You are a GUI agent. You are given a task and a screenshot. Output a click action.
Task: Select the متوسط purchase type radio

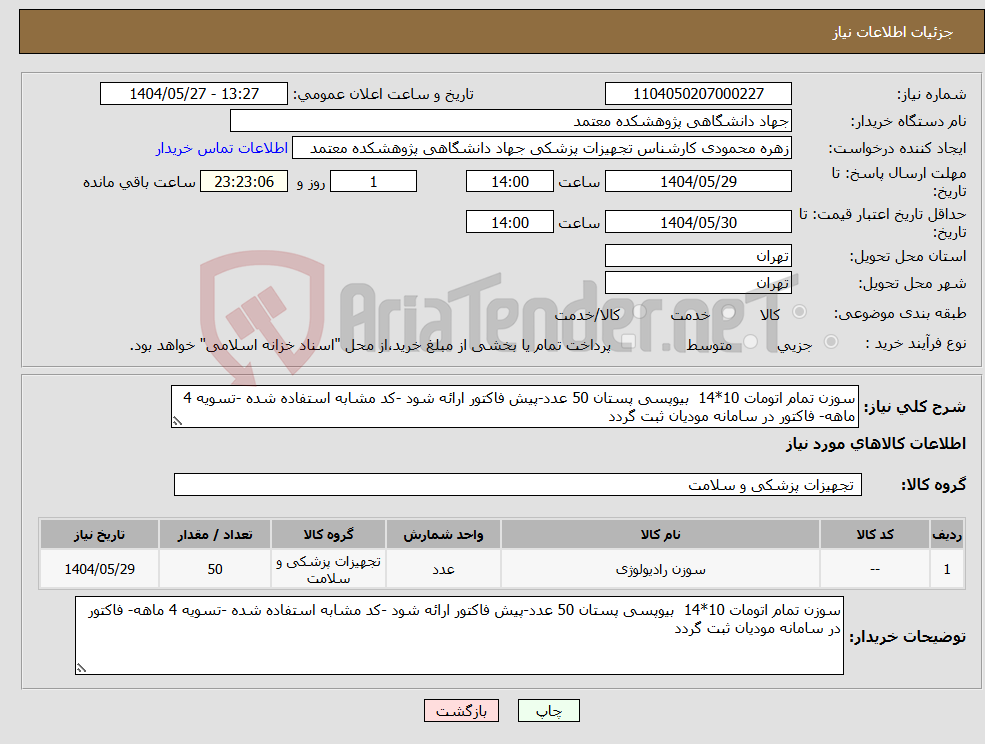click(x=751, y=341)
